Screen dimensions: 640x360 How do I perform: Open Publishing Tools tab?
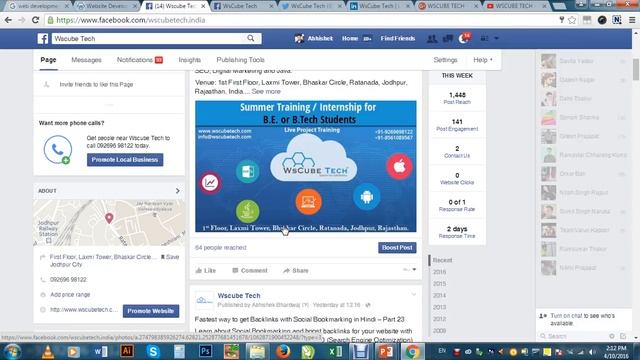coord(240,60)
